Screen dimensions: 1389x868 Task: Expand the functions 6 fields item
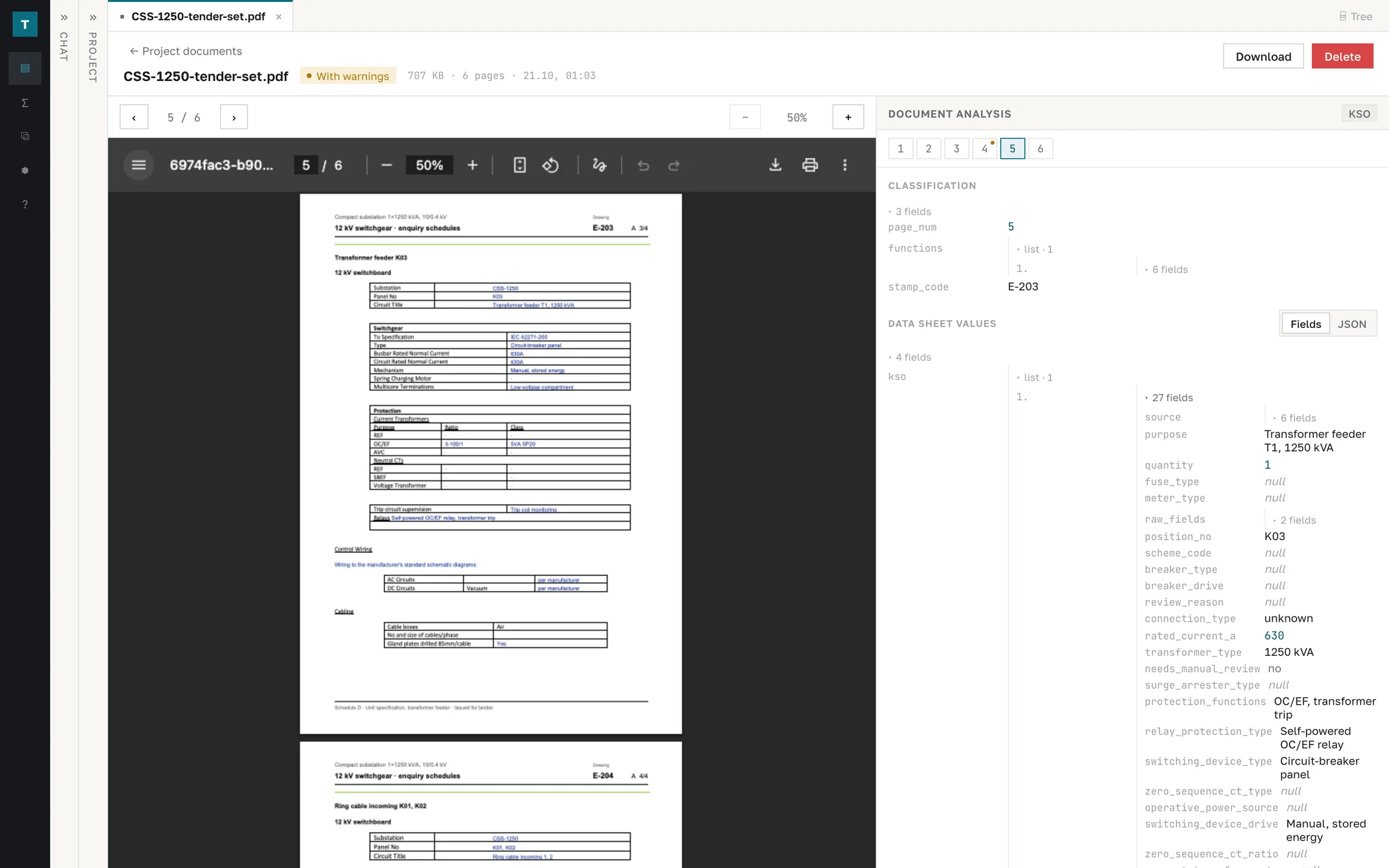[1167, 269]
